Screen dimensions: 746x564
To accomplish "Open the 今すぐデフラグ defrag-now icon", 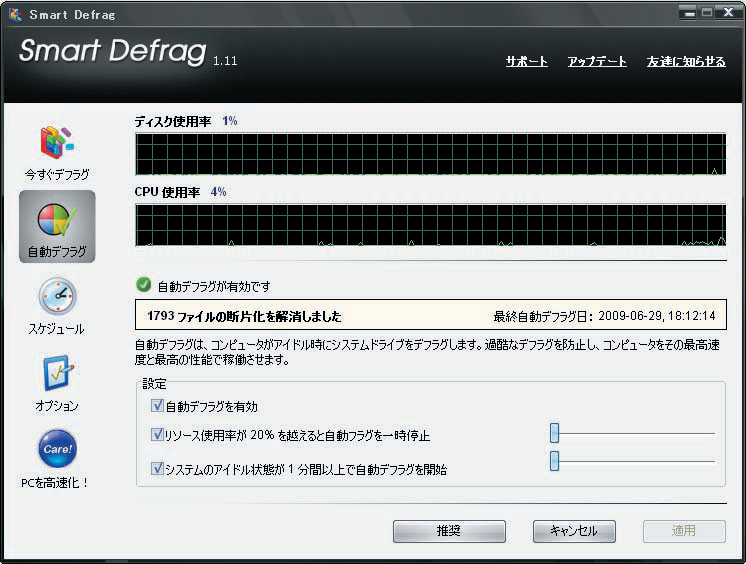I will [57, 142].
